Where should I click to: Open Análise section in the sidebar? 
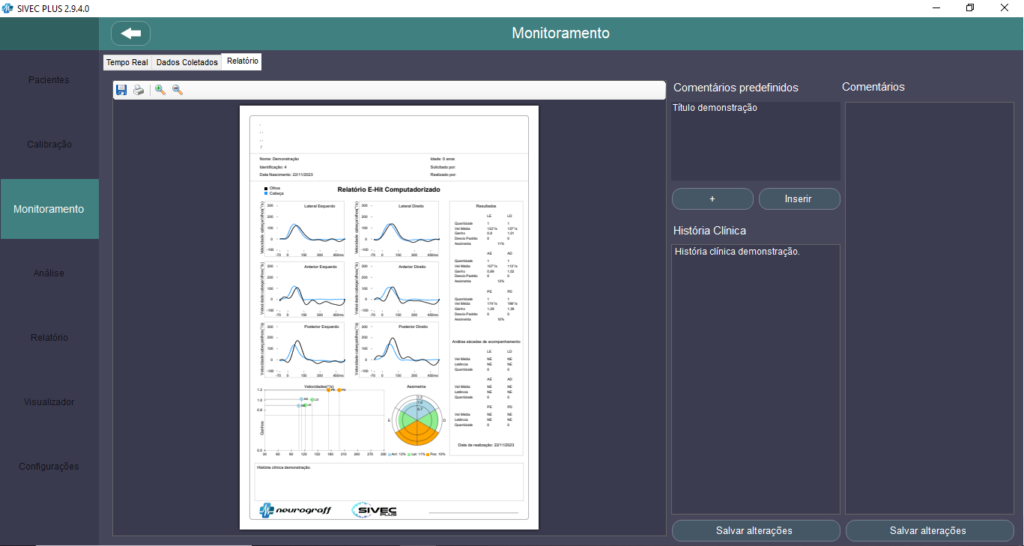49,273
